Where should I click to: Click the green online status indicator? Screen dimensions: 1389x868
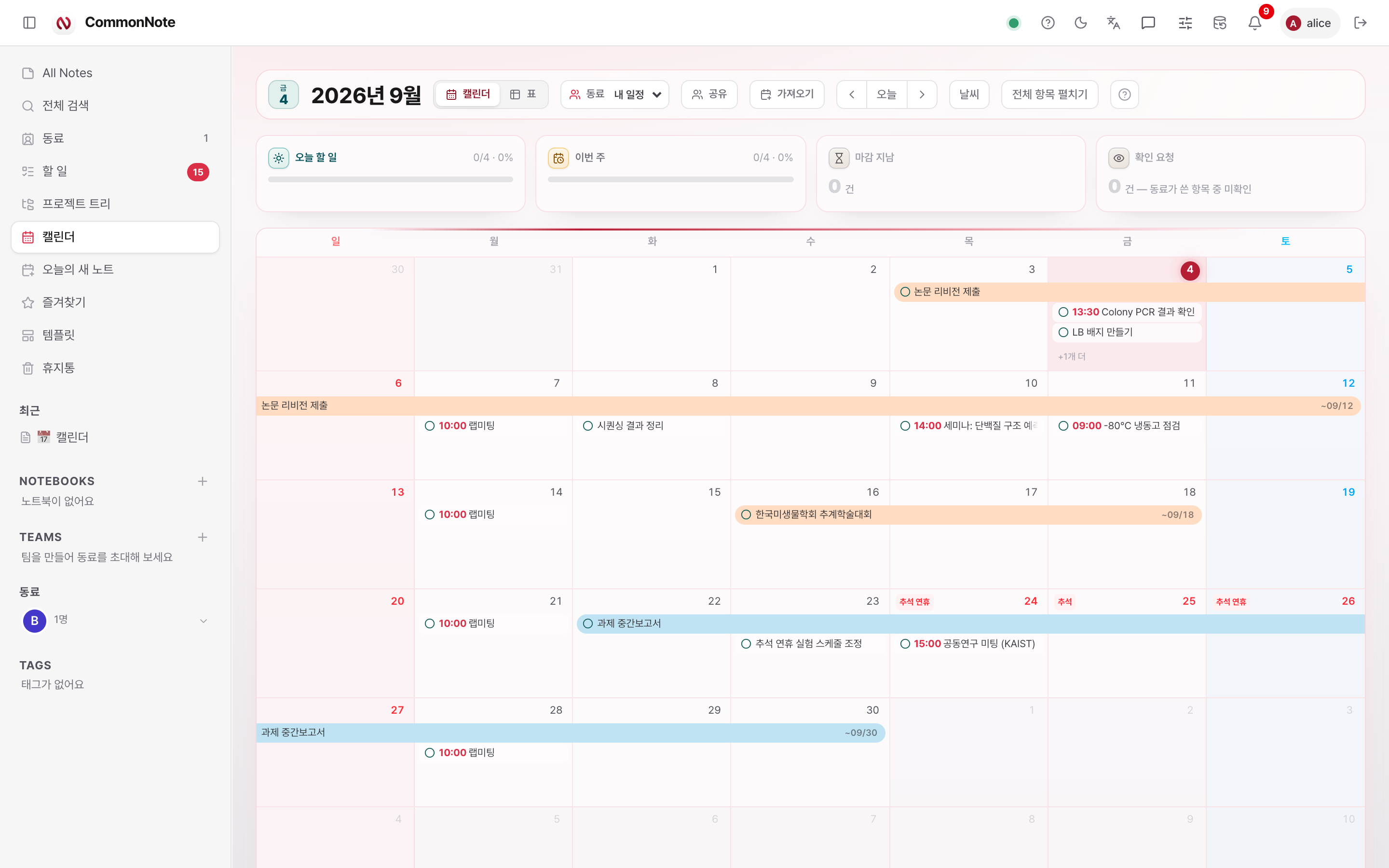(1014, 23)
